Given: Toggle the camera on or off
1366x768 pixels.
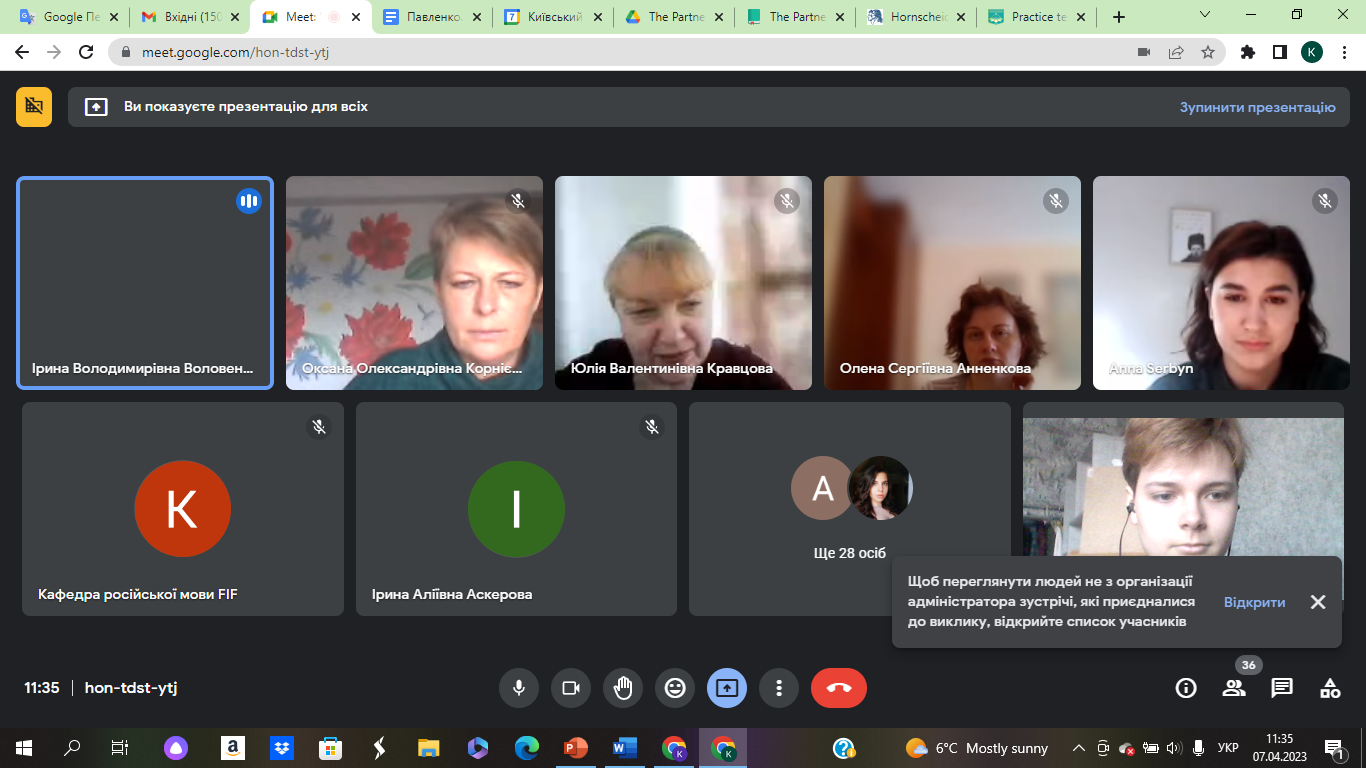Looking at the screenshot, I should (x=571, y=688).
